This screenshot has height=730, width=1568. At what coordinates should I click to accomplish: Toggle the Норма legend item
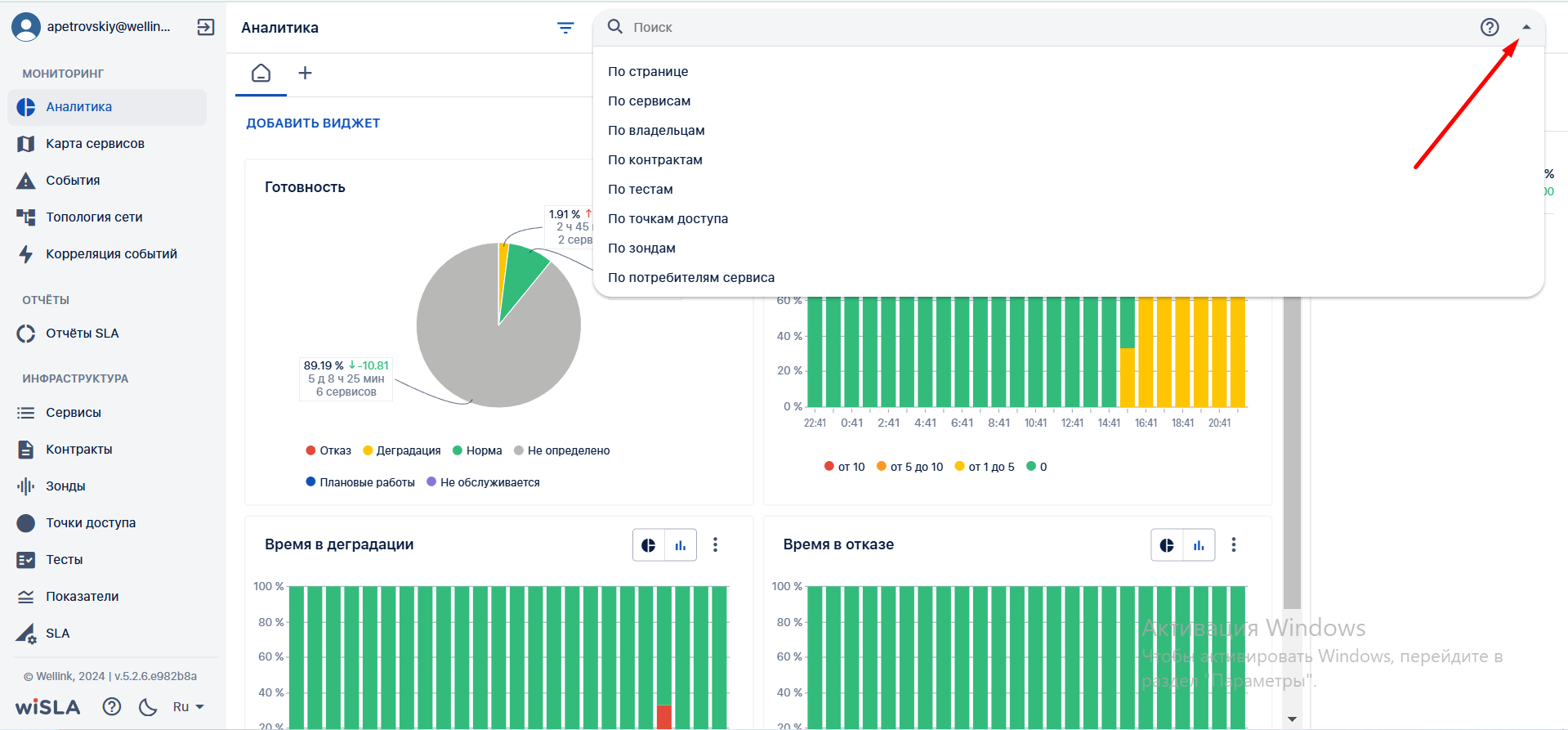[477, 451]
